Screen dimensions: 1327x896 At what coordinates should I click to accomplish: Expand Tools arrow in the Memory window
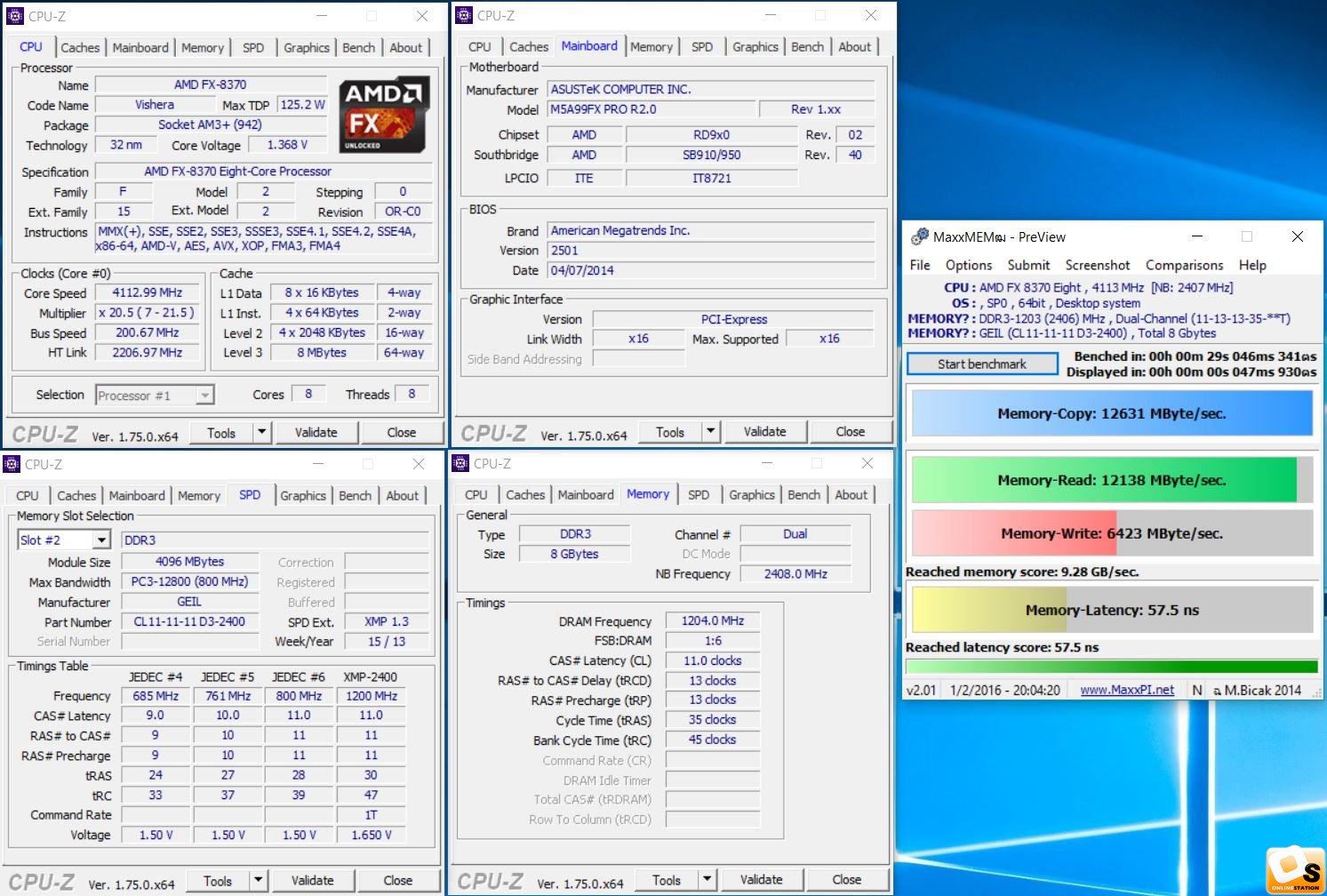(707, 880)
